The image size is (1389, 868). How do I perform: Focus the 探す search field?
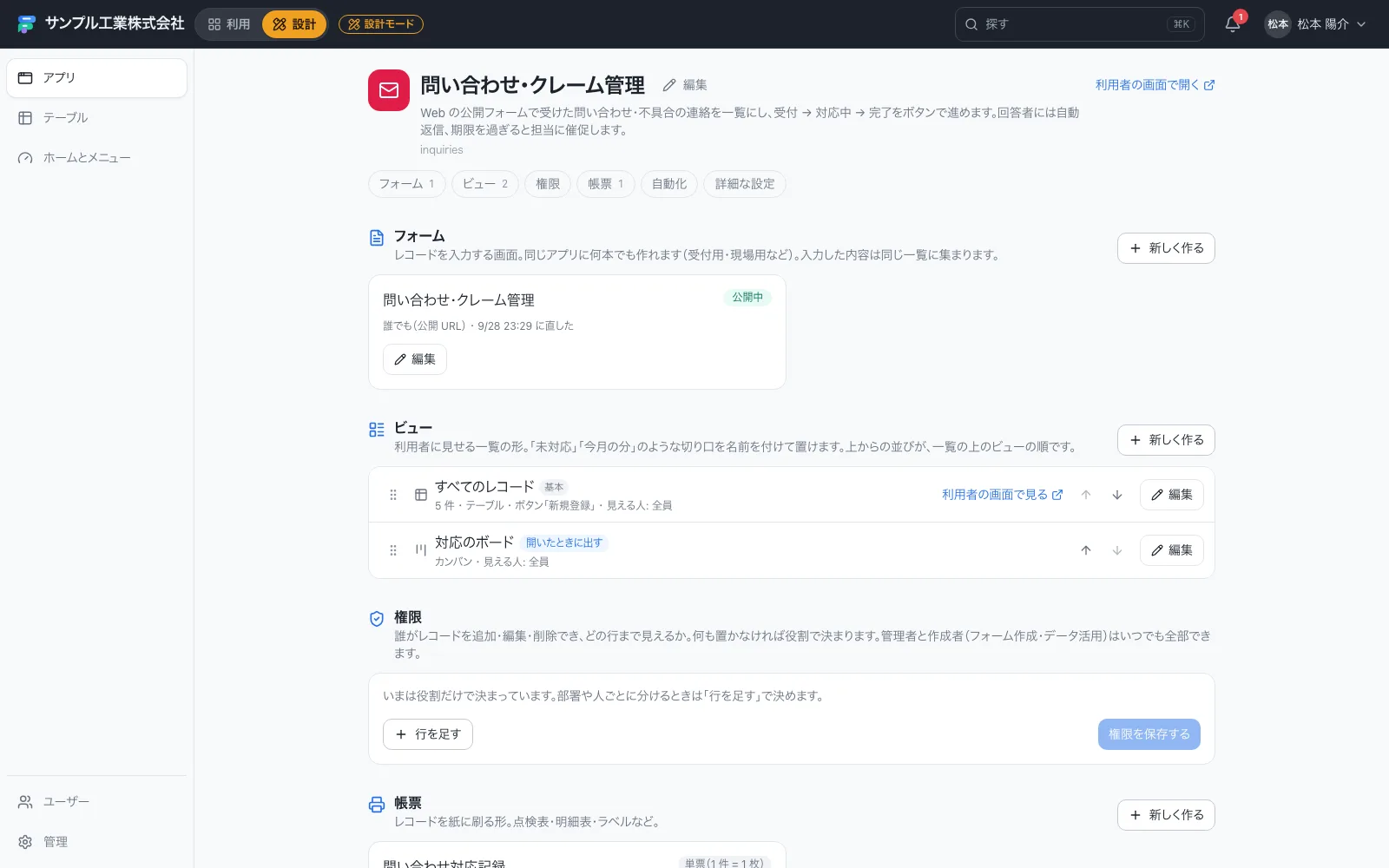point(1080,24)
